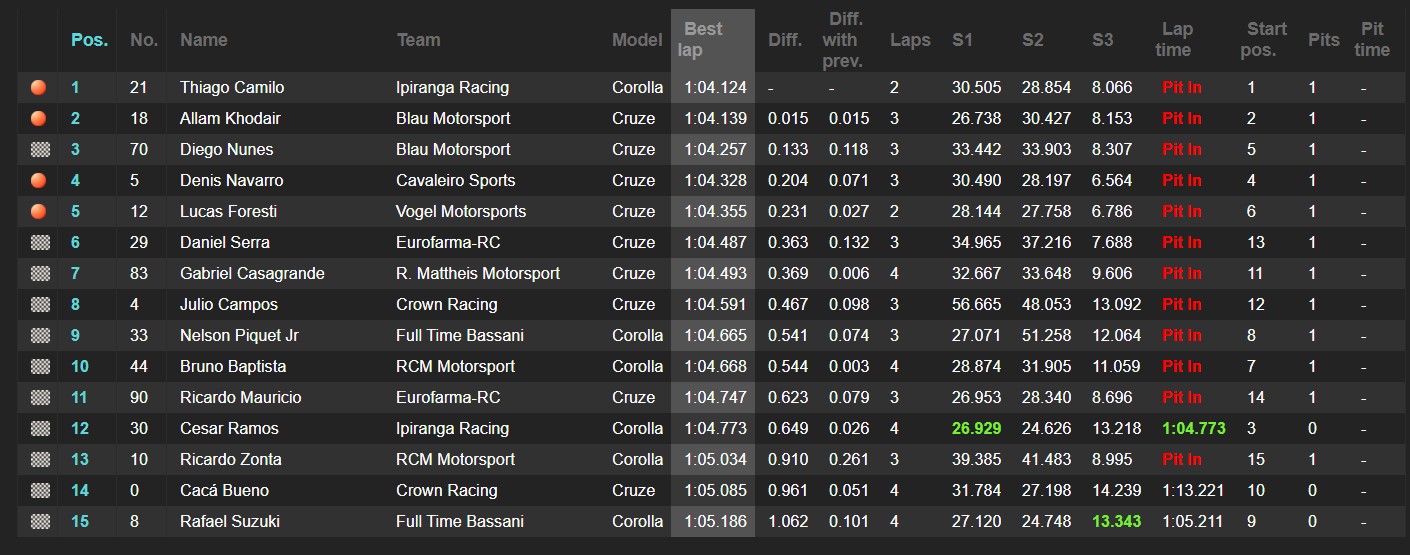Sort by the Best lap column header
The image size is (1410, 555).
pos(703,39)
